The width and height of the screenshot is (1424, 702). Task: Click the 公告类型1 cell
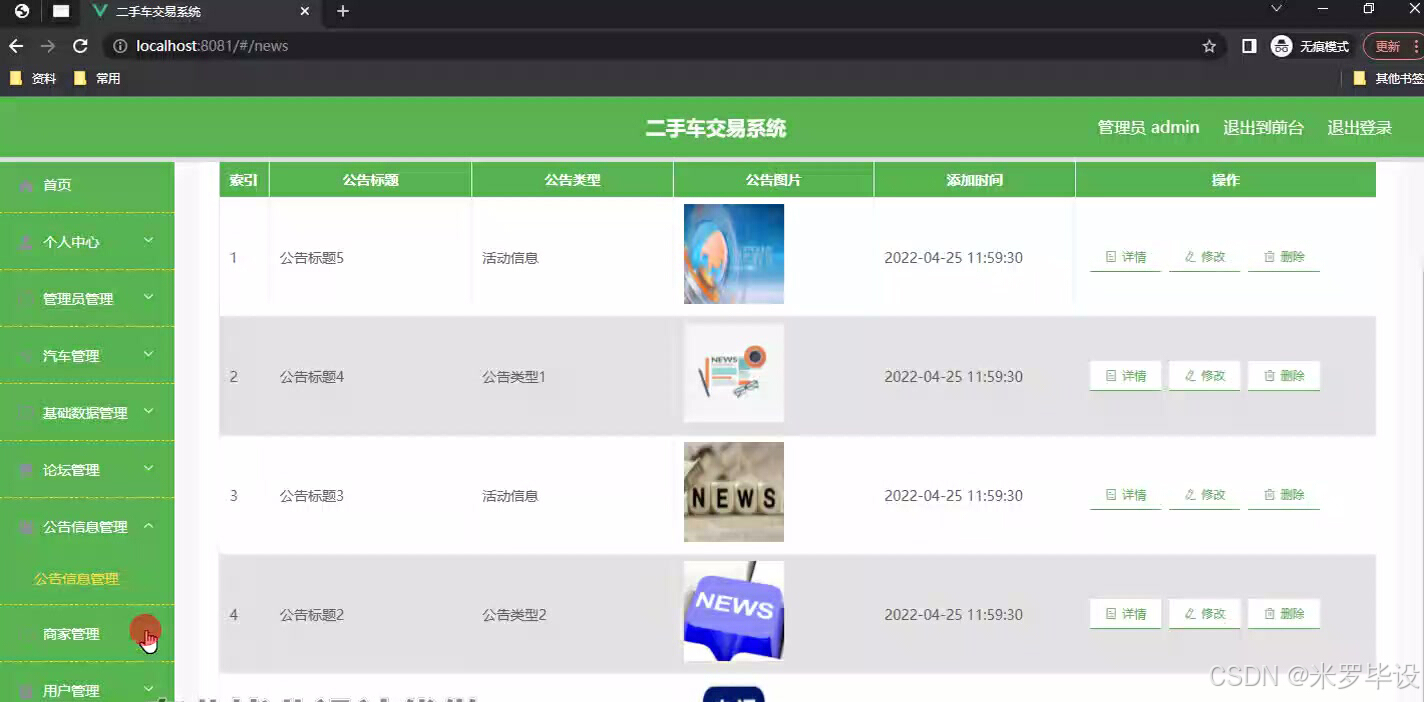tap(514, 377)
